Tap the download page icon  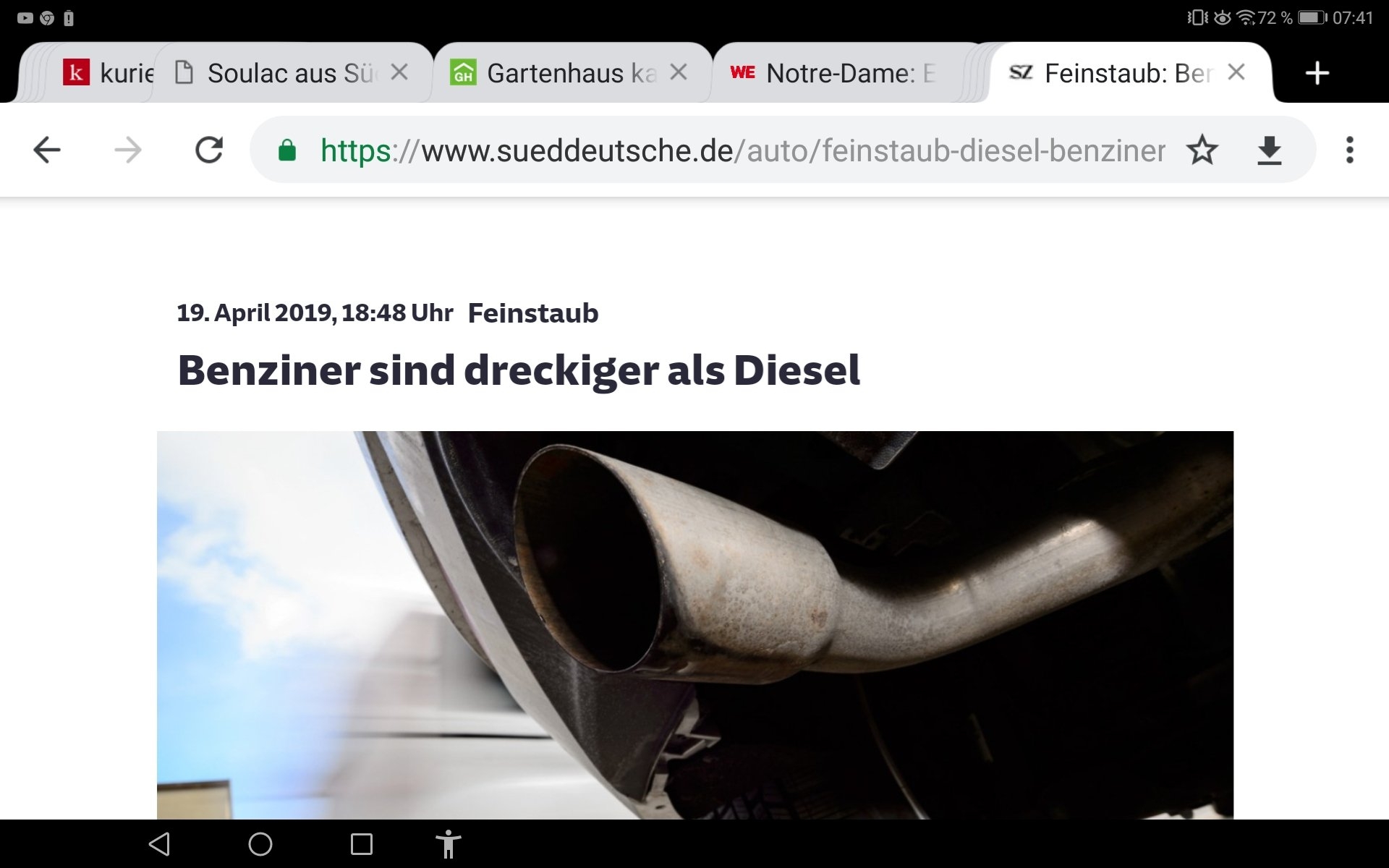click(1269, 150)
